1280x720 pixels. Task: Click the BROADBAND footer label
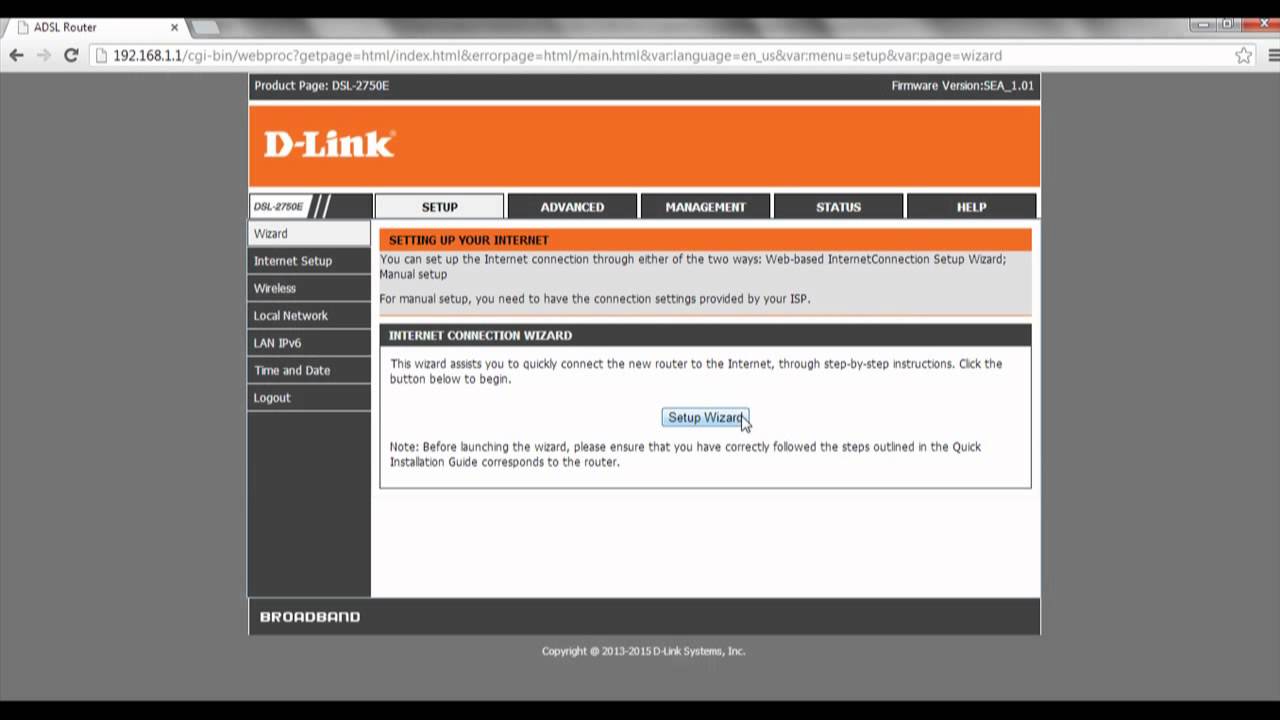coord(309,617)
